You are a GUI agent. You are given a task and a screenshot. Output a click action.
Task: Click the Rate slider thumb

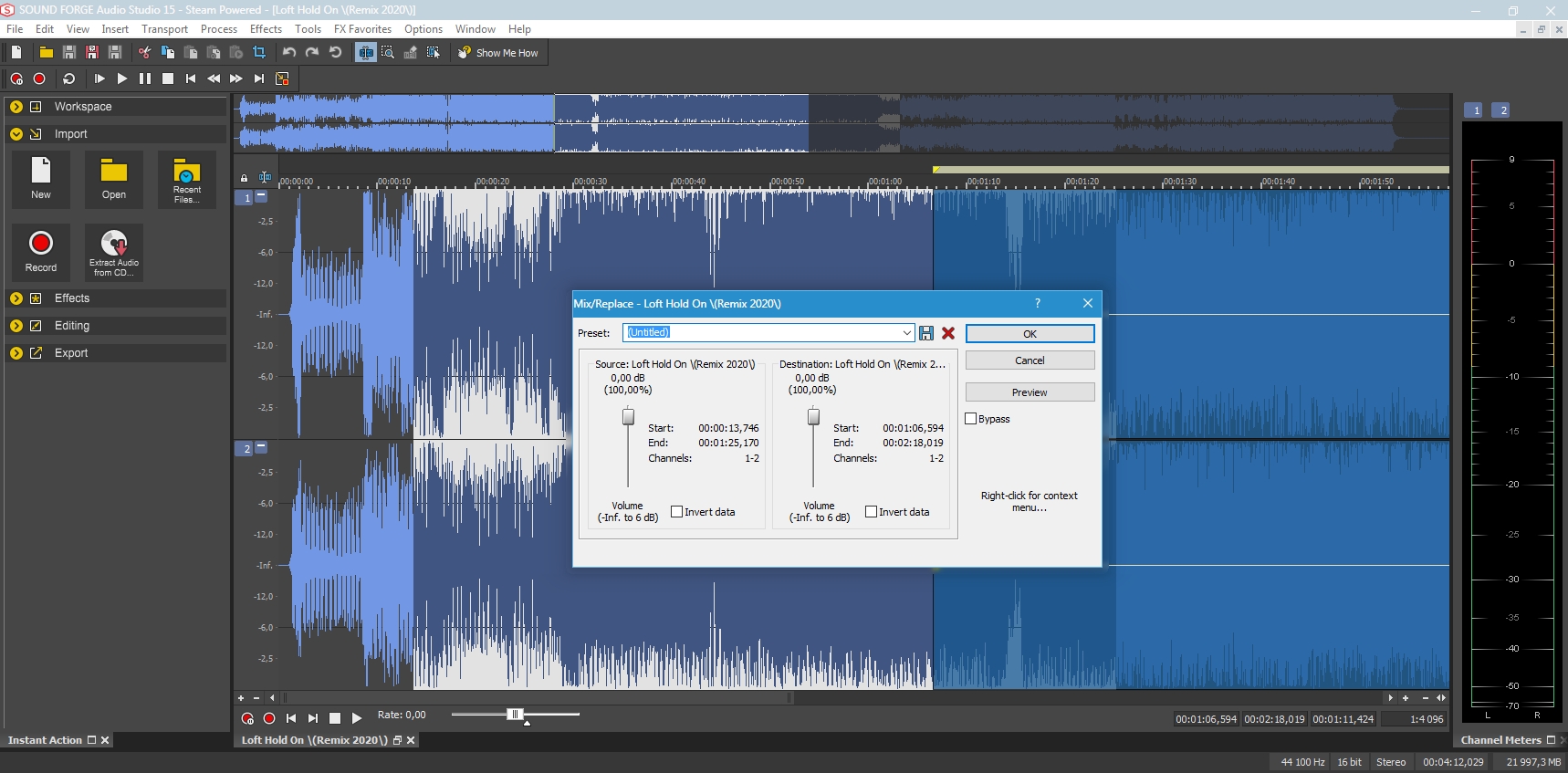tap(515, 715)
